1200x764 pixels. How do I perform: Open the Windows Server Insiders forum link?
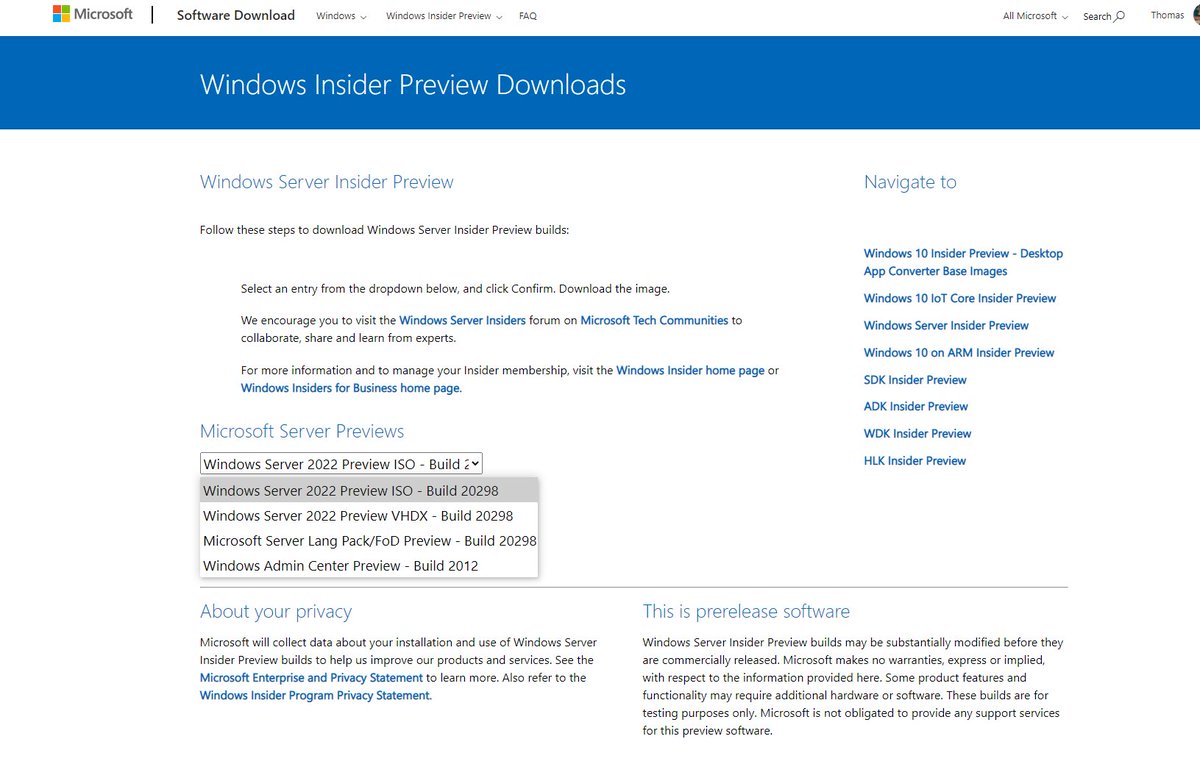(x=462, y=320)
